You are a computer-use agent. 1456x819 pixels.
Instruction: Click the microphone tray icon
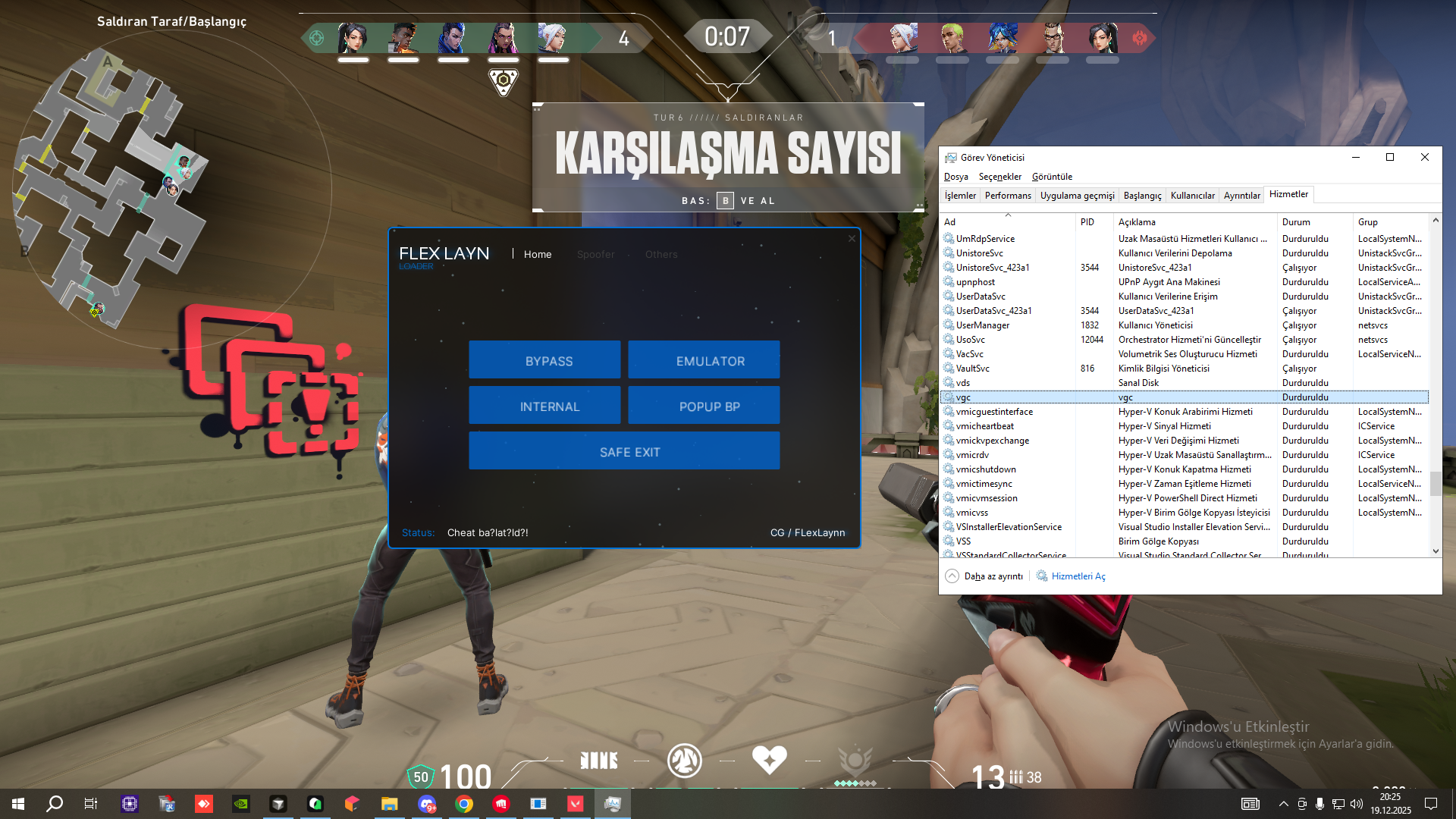1320,804
